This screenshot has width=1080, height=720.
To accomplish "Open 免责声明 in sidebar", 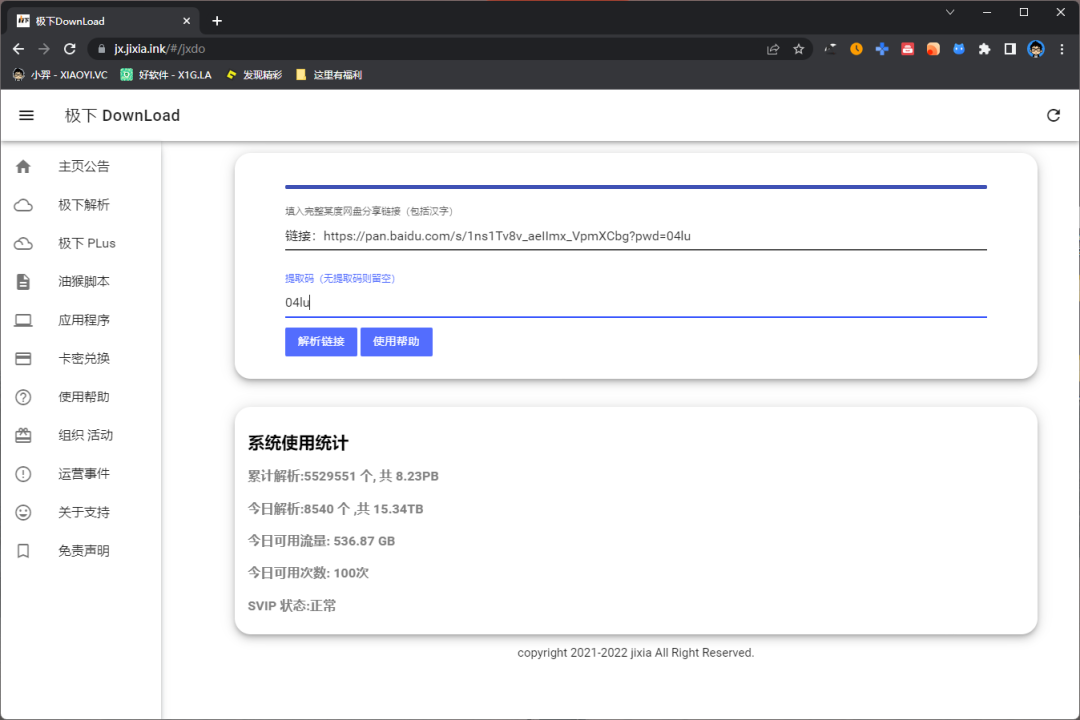I will pos(84,551).
